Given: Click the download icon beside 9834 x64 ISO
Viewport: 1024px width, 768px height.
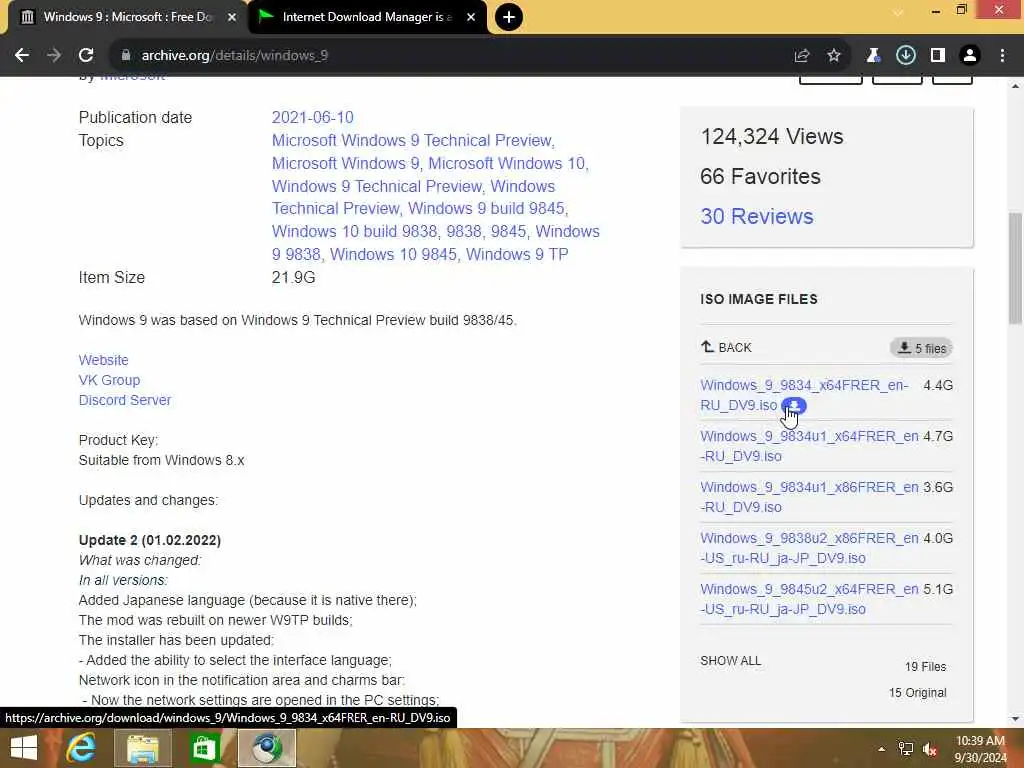Looking at the screenshot, I should (x=793, y=406).
